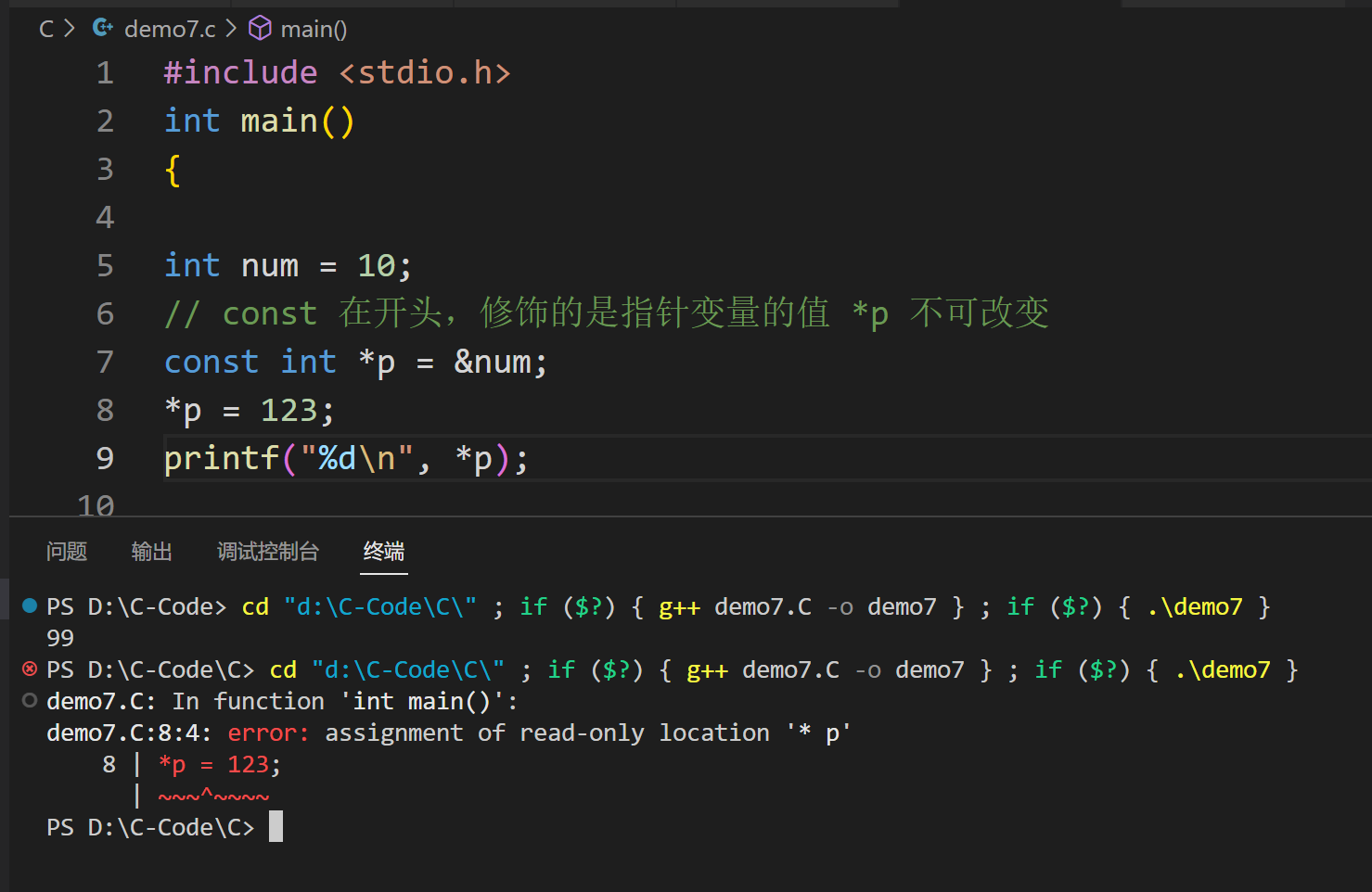
Task: Click the second 'PS D:\C-Code\C>' command line
Action: (673, 669)
